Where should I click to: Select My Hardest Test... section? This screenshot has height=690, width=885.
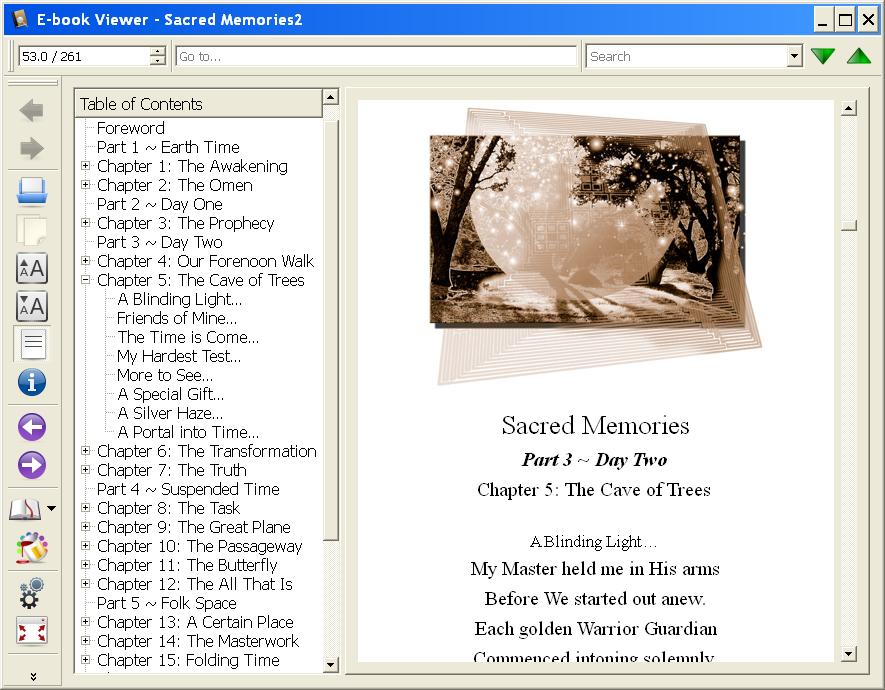pyautogui.click(x=179, y=356)
